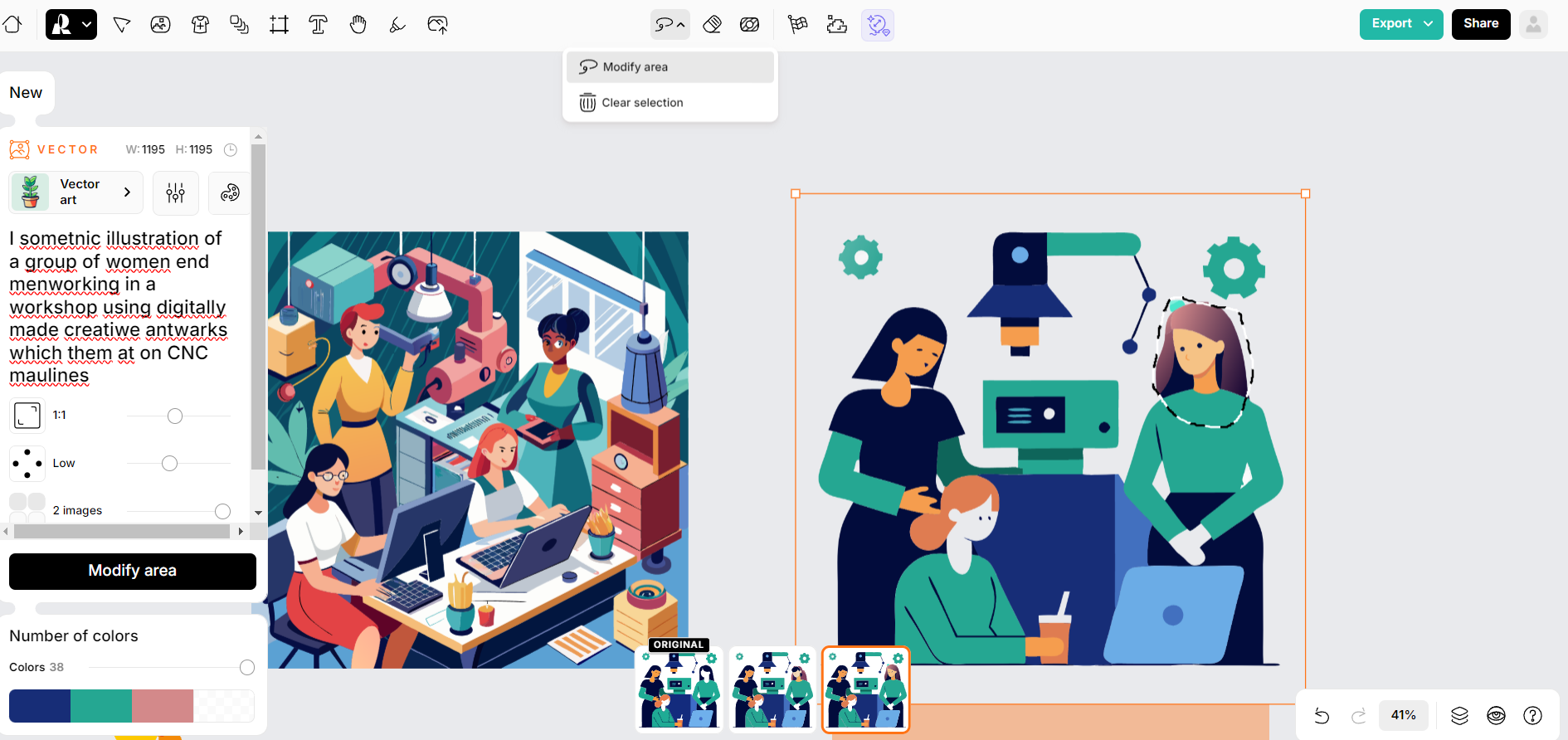This screenshot has height=740, width=1568.
Task: Click the W: 1195 width value
Action: 145,149
